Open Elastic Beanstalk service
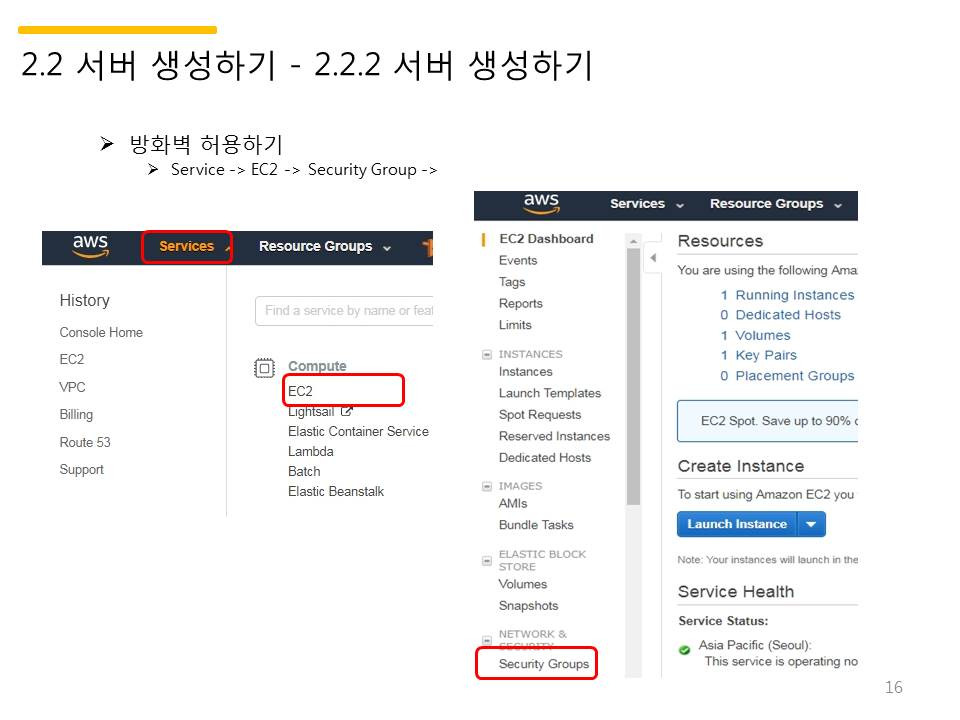The height and width of the screenshot is (720, 960). (336, 492)
